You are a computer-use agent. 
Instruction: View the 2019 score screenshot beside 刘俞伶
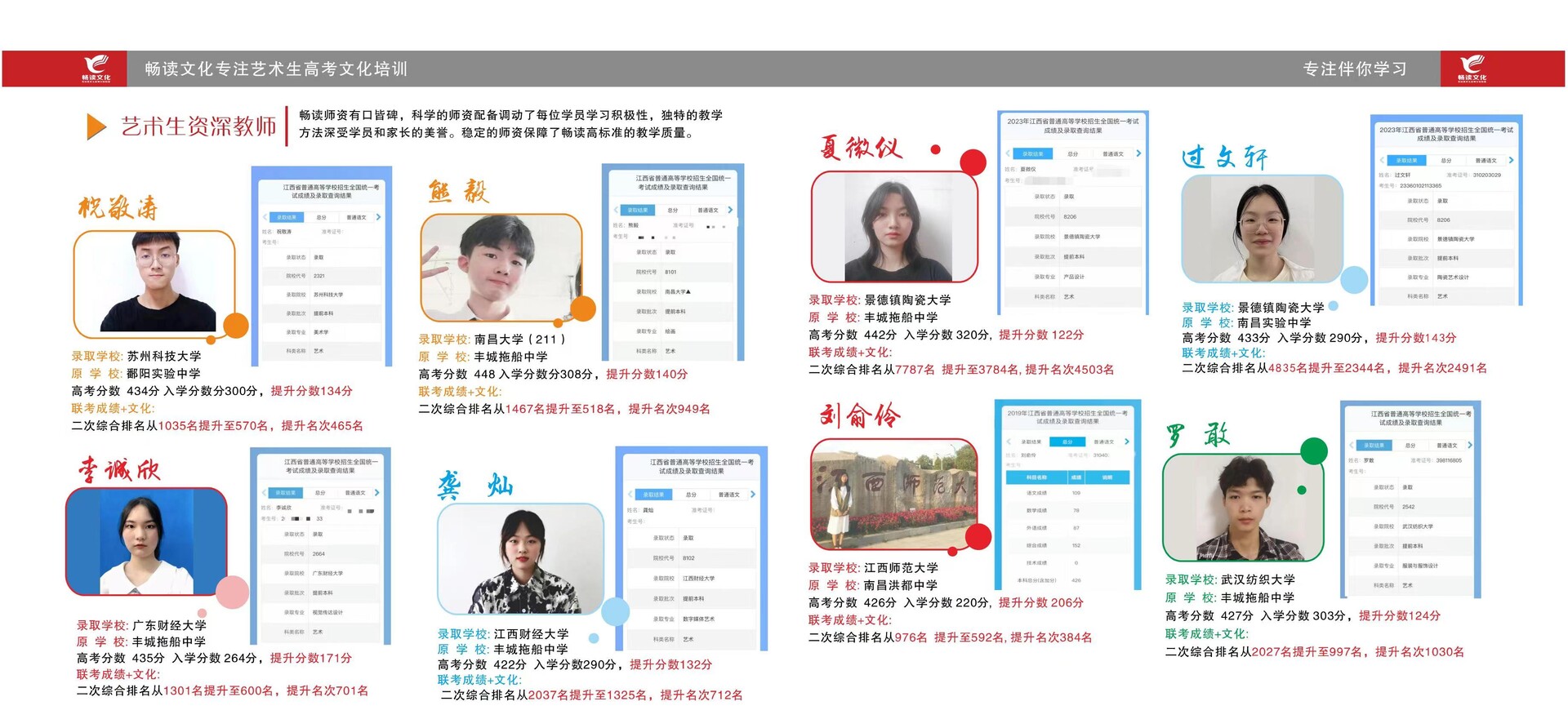[1067, 495]
